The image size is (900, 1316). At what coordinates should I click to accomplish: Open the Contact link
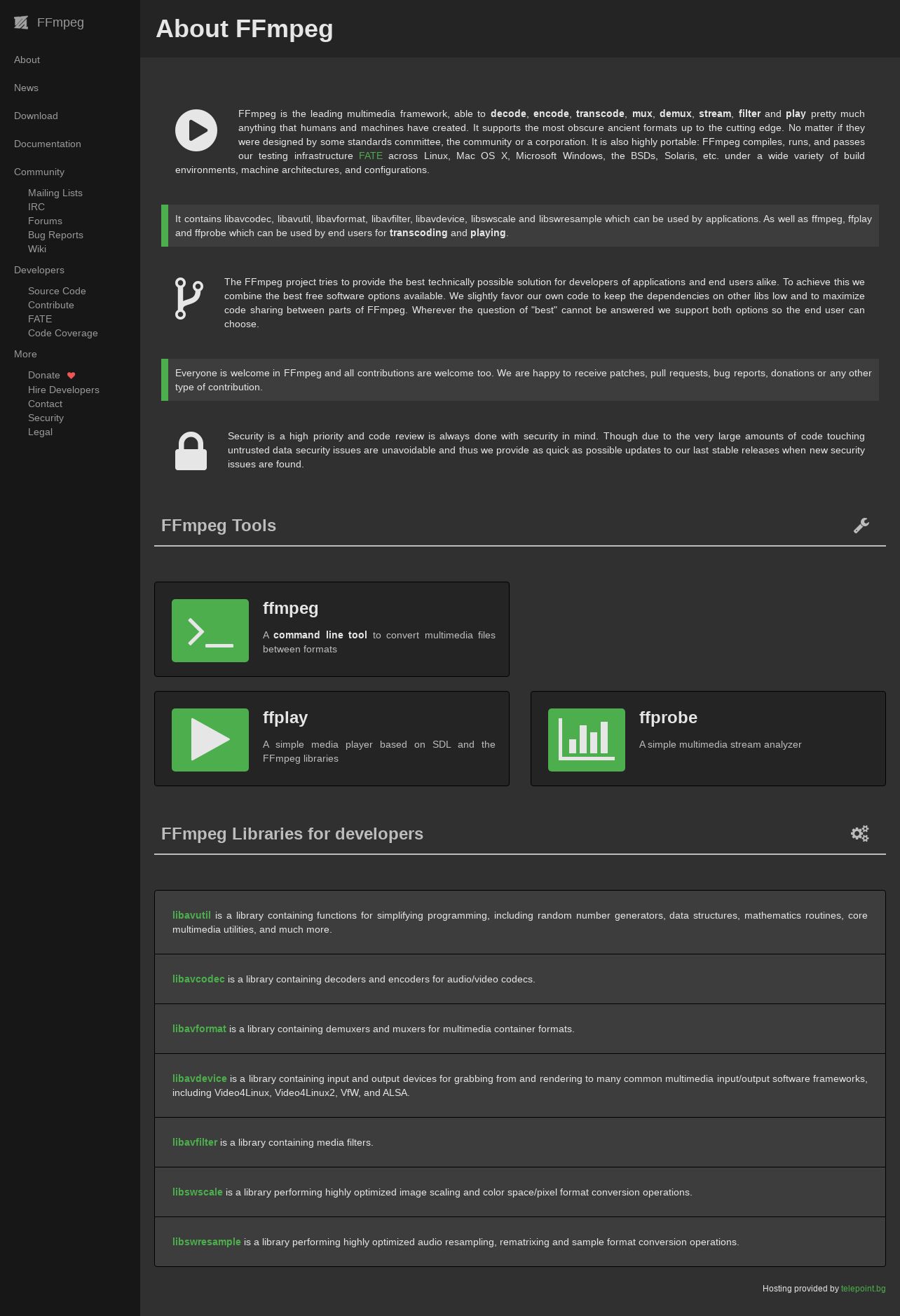click(x=46, y=404)
